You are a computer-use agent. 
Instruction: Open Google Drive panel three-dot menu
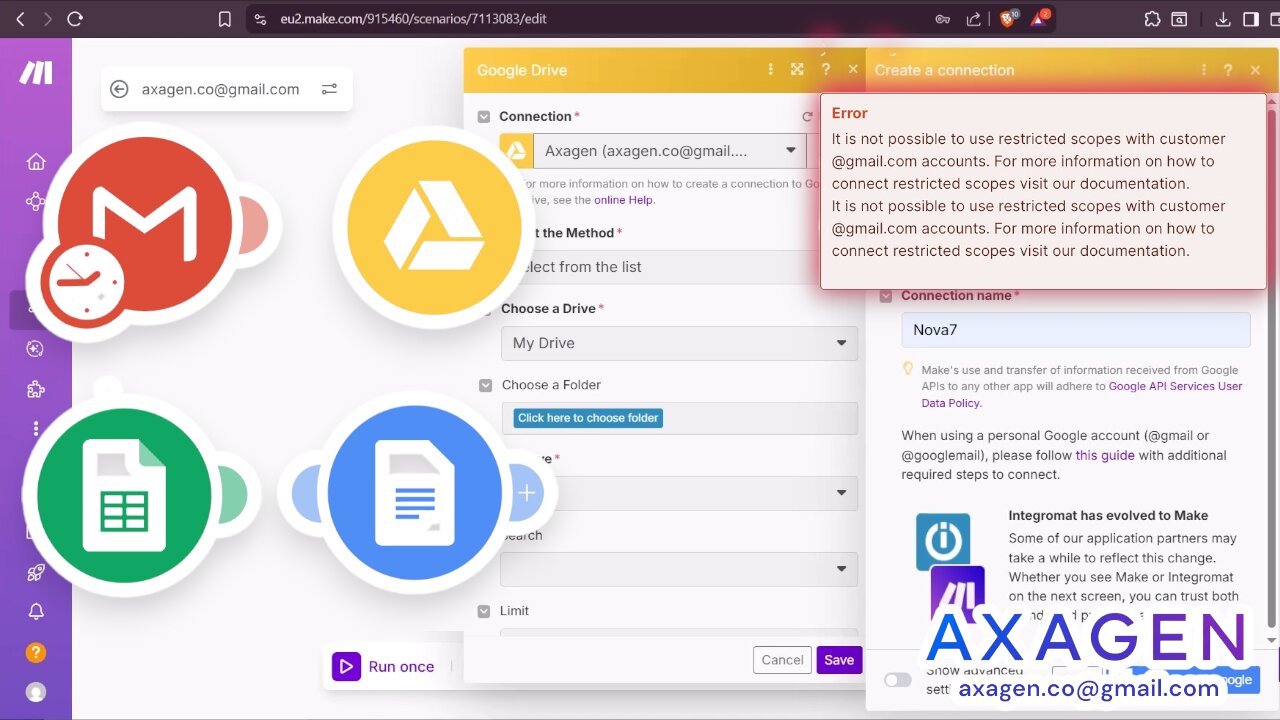[770, 69]
